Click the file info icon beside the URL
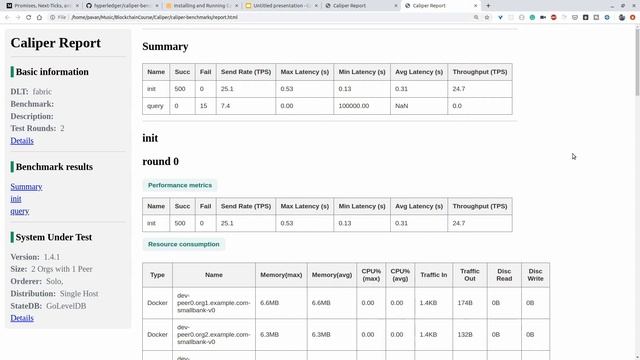Image resolution: width=640 pixels, height=360 pixels. tap(53, 18)
